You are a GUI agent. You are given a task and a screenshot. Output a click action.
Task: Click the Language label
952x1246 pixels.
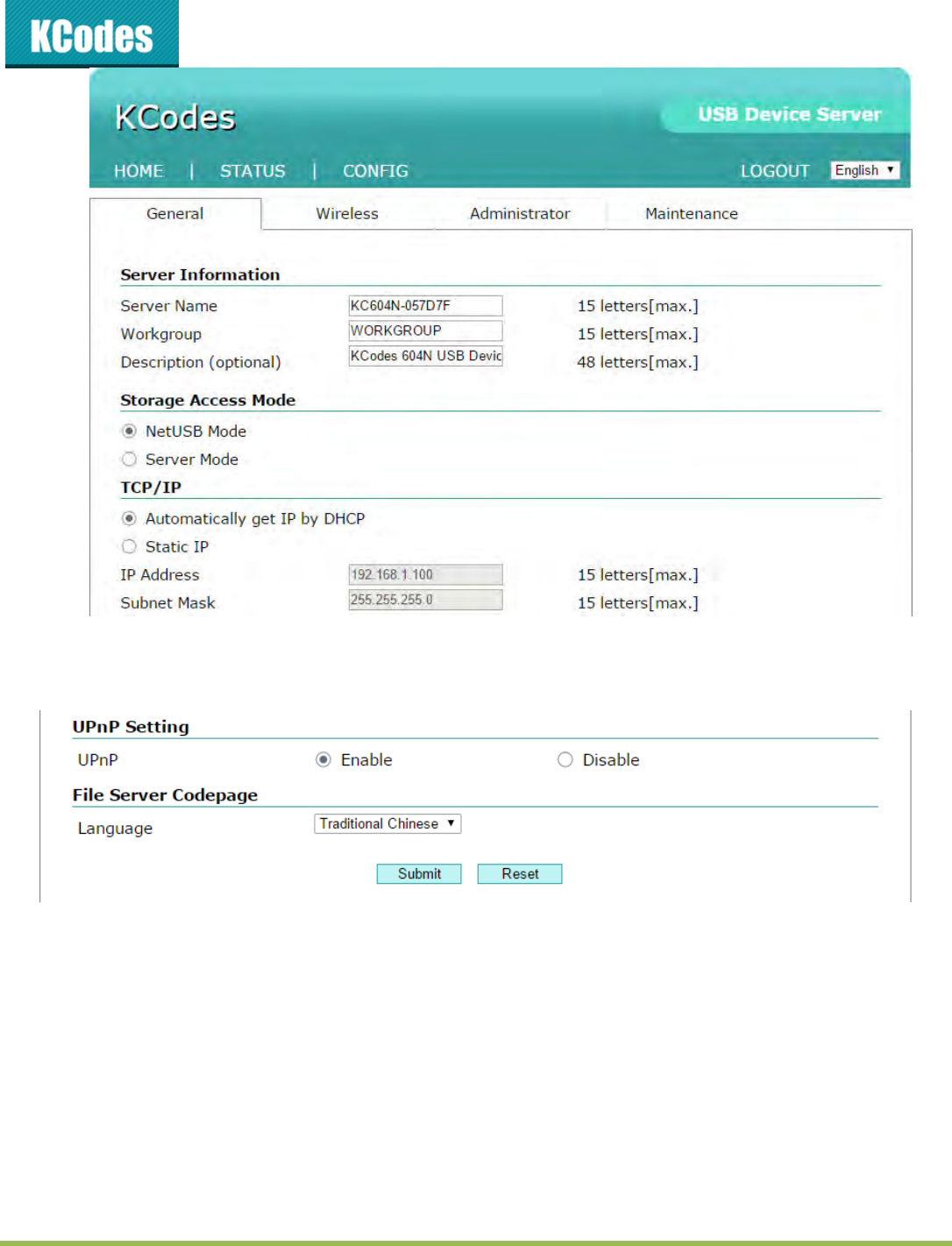[115, 829]
